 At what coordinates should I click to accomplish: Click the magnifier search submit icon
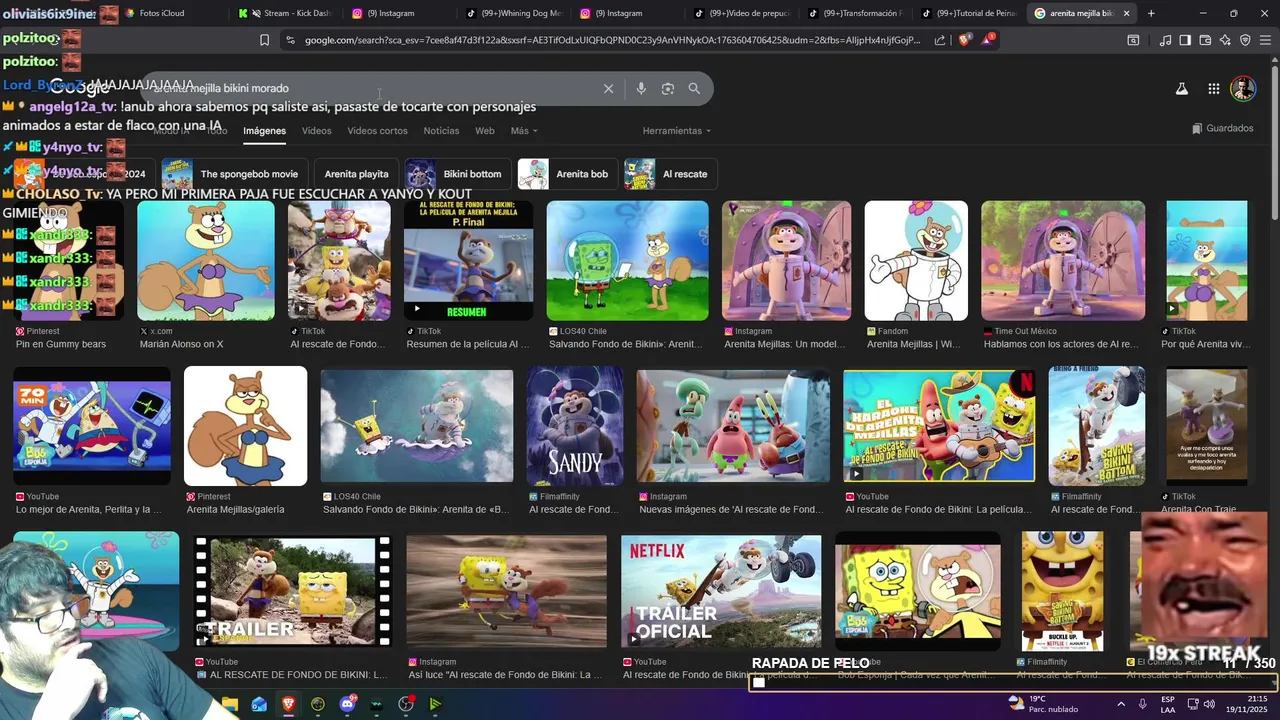[694, 89]
